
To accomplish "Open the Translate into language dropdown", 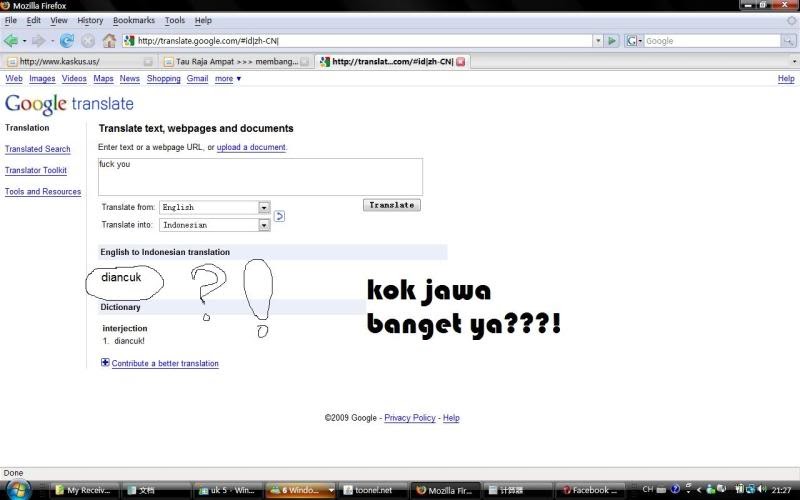I will [215, 225].
